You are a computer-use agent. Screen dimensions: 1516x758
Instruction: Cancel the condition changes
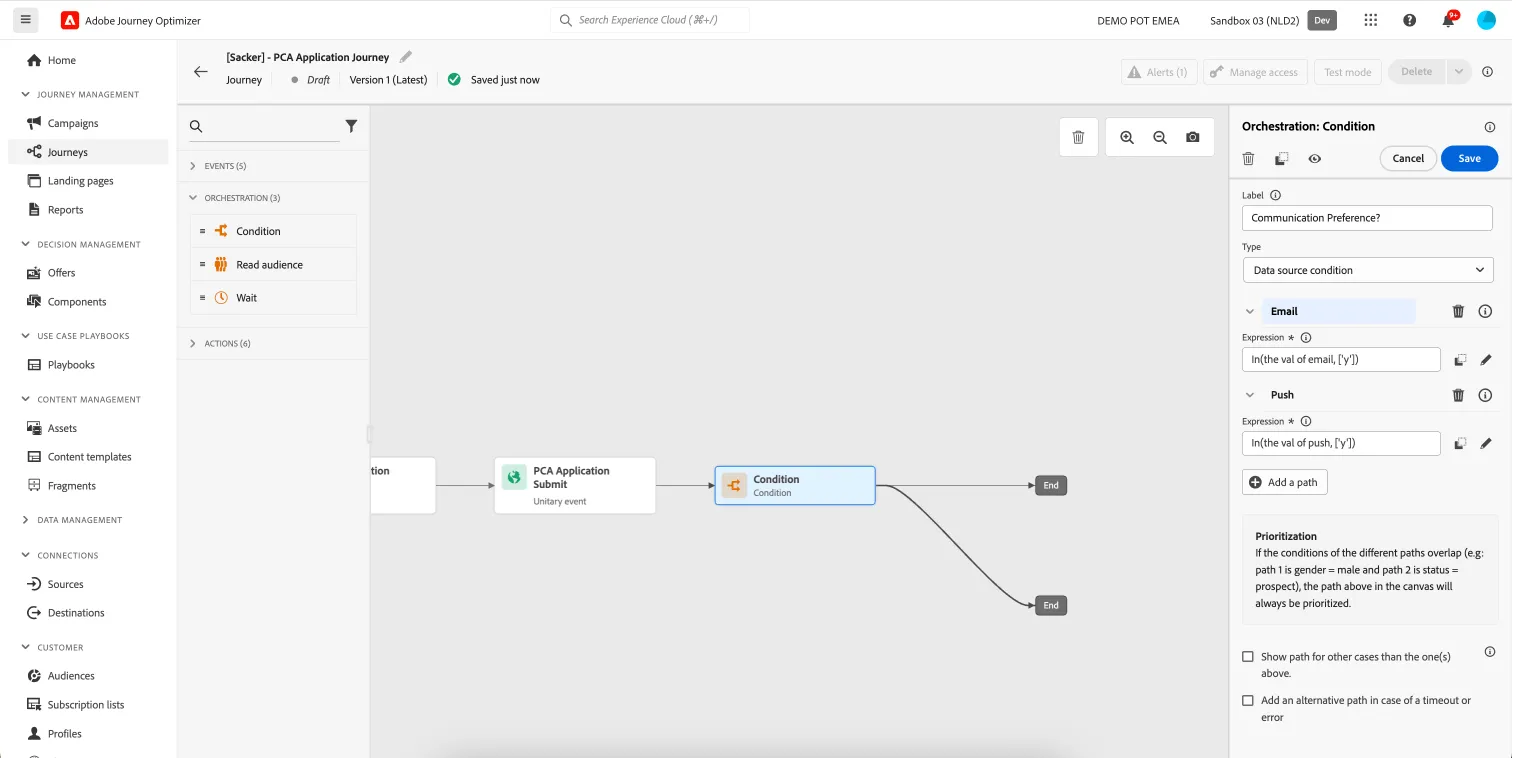pyautogui.click(x=1408, y=159)
